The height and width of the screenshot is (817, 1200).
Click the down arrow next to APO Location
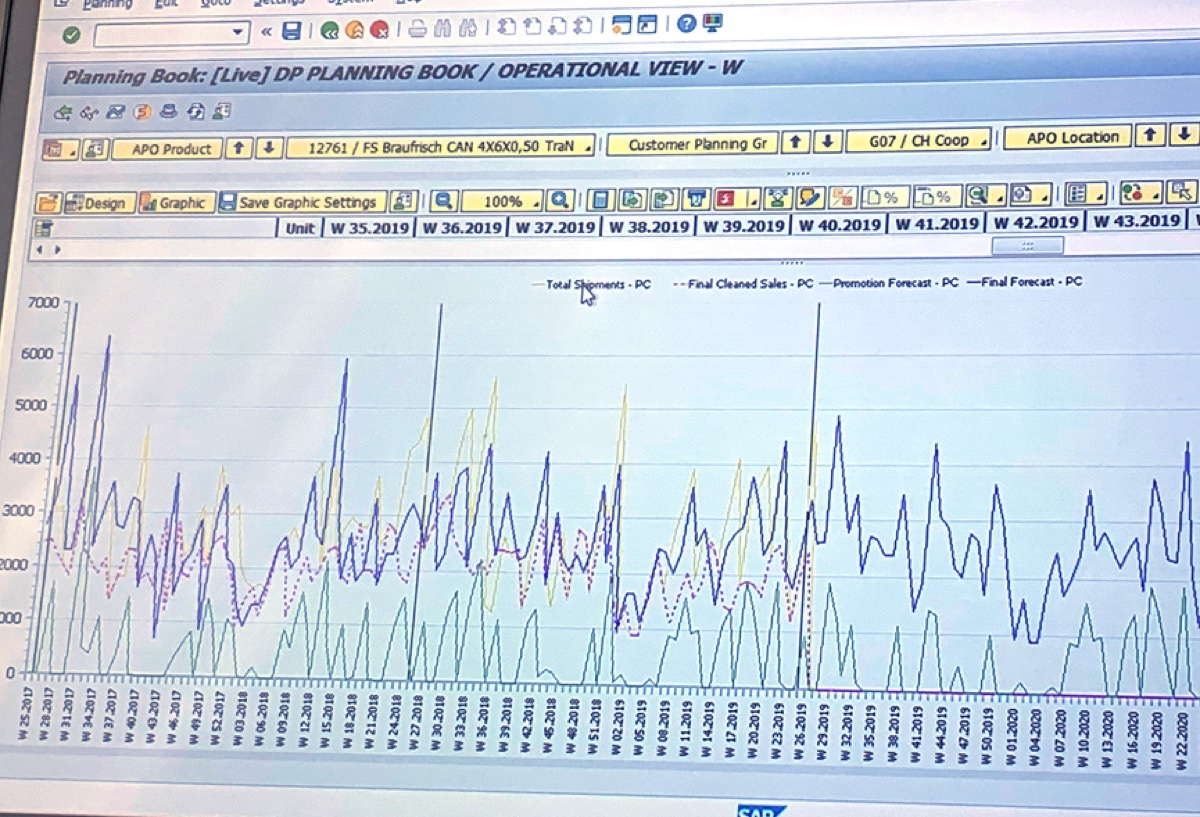[x=1184, y=134]
